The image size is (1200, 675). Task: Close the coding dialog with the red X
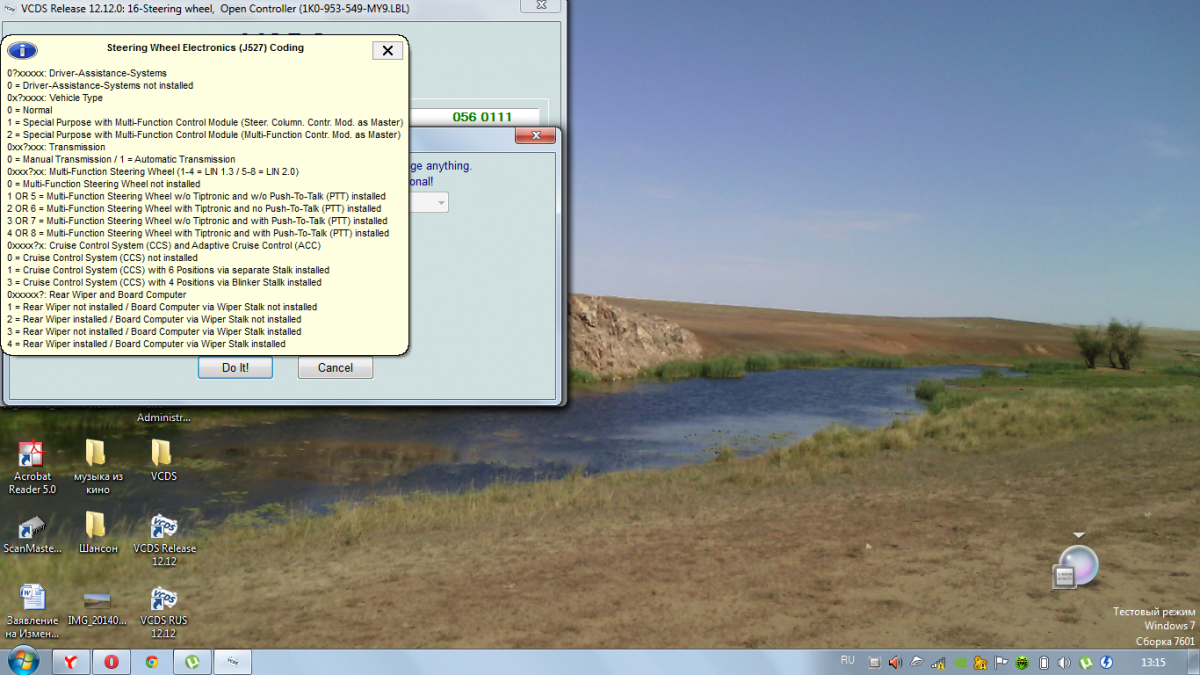pos(535,136)
